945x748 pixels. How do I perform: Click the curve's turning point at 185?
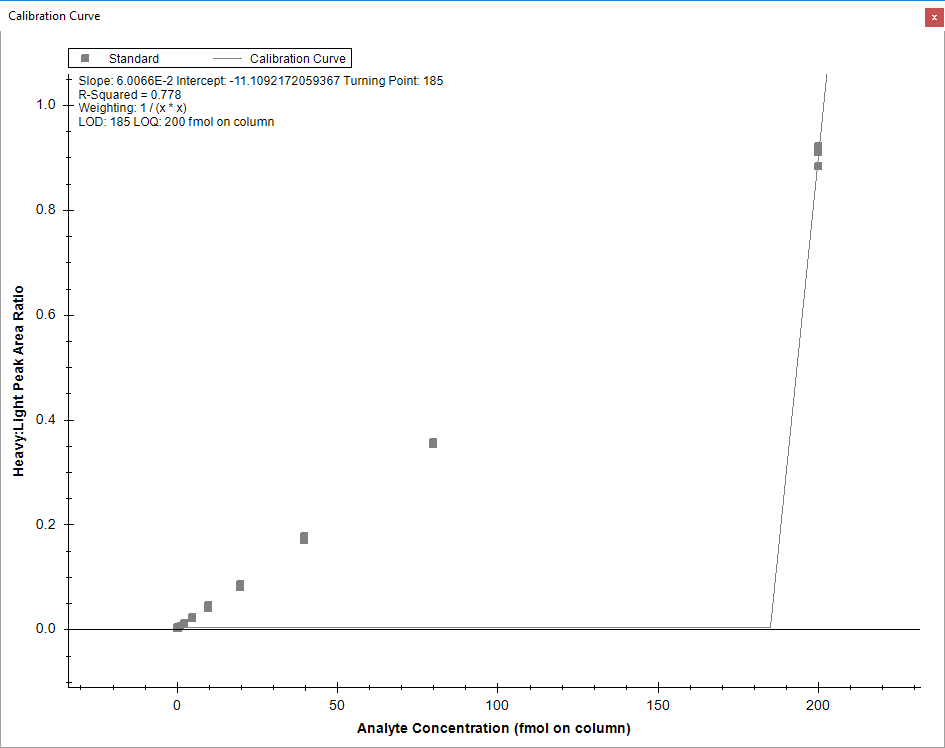770,628
